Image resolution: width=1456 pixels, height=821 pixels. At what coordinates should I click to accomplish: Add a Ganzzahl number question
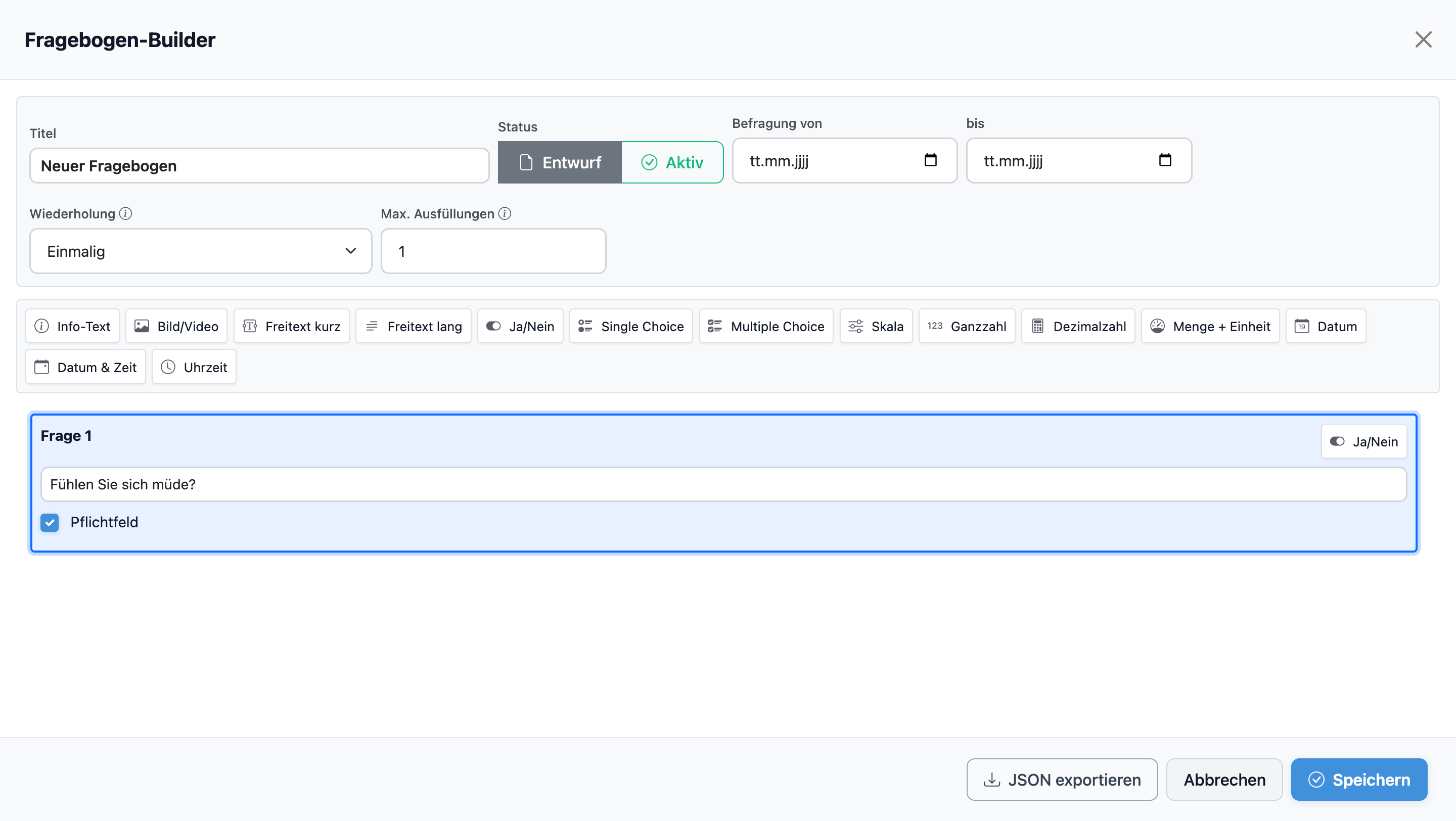tap(967, 326)
